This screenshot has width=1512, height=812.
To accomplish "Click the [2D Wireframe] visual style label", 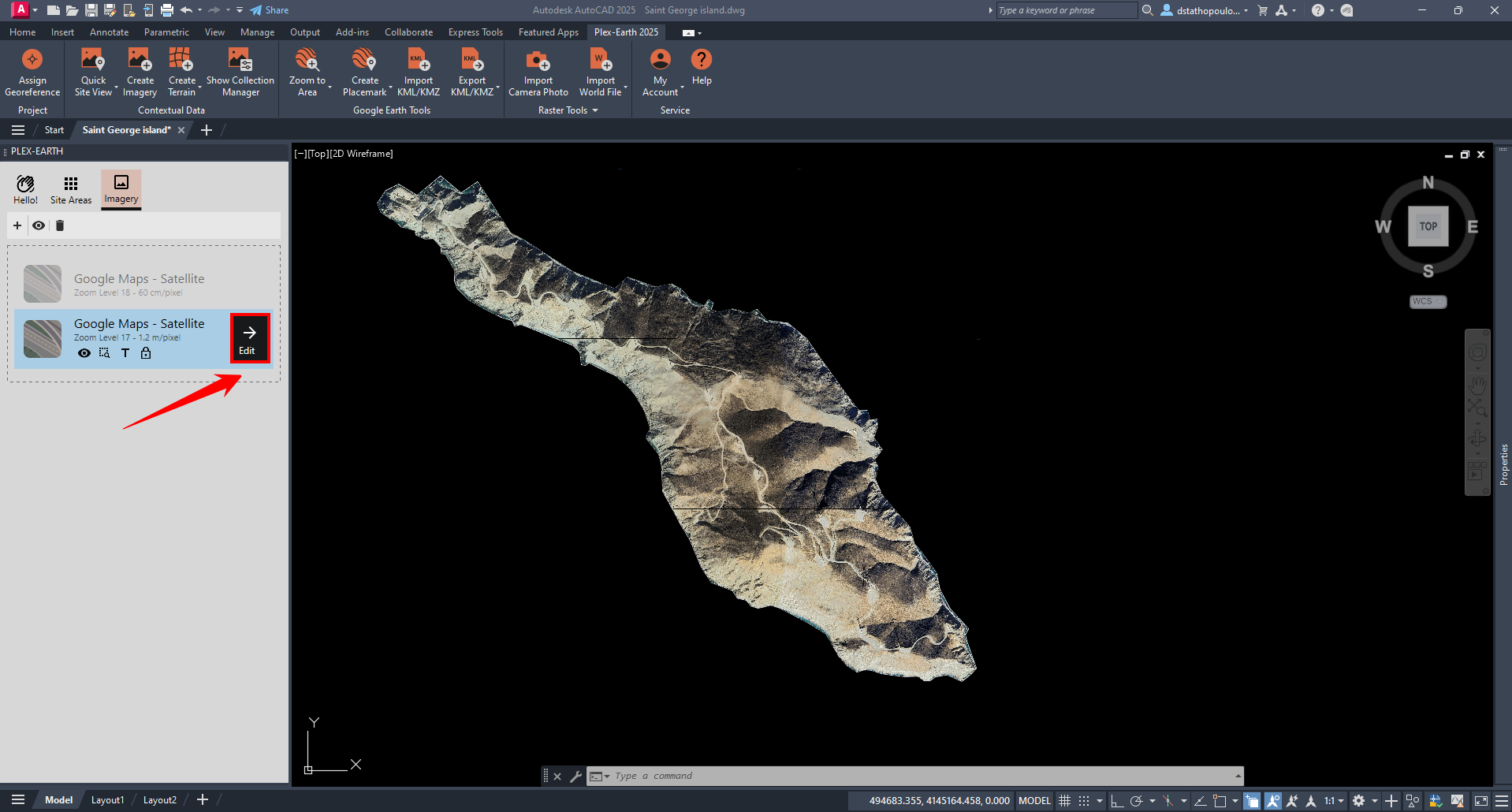I will [x=361, y=154].
